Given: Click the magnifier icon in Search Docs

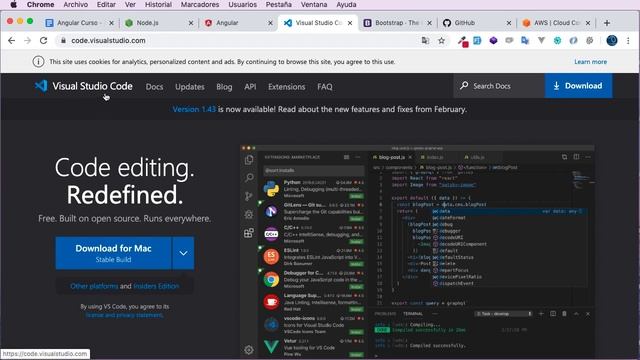Looking at the screenshot, I should click(464, 86).
